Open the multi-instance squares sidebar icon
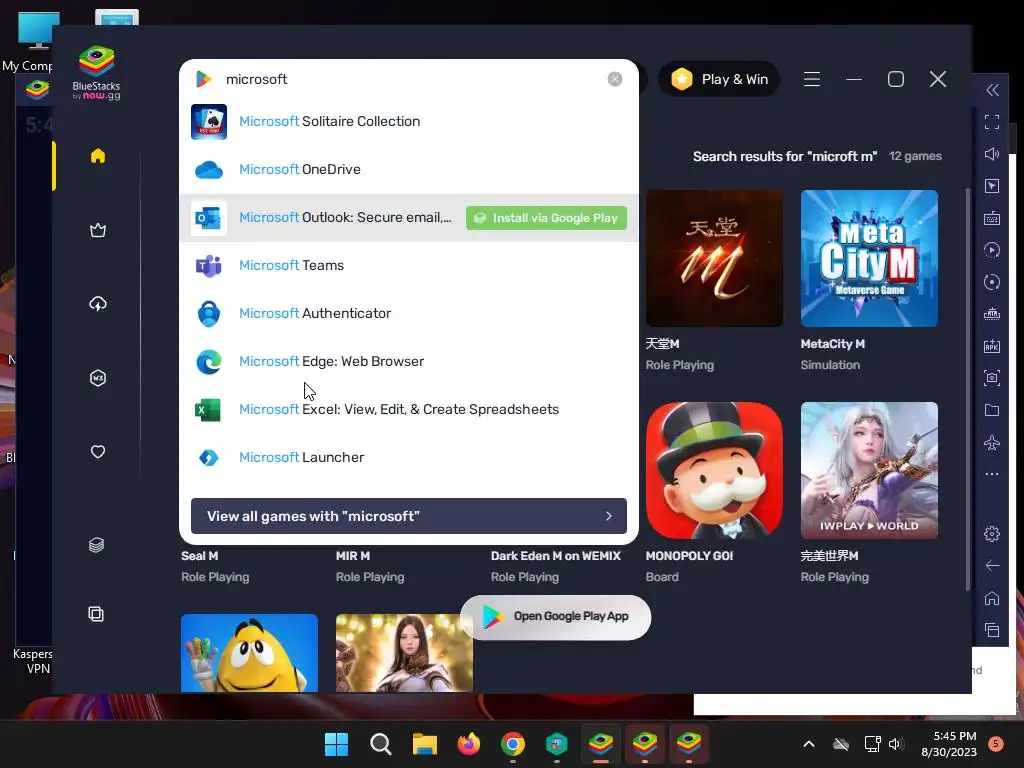 tap(96, 614)
